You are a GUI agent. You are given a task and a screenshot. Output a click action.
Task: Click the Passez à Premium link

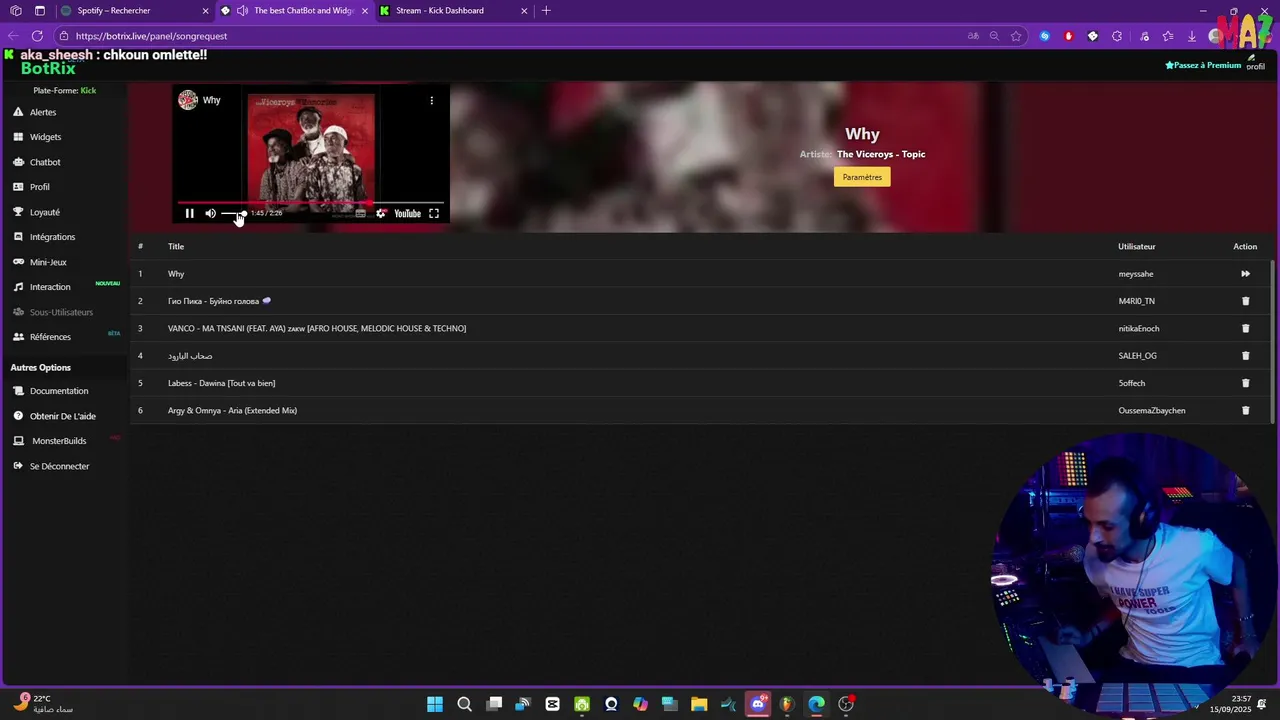[1203, 65]
